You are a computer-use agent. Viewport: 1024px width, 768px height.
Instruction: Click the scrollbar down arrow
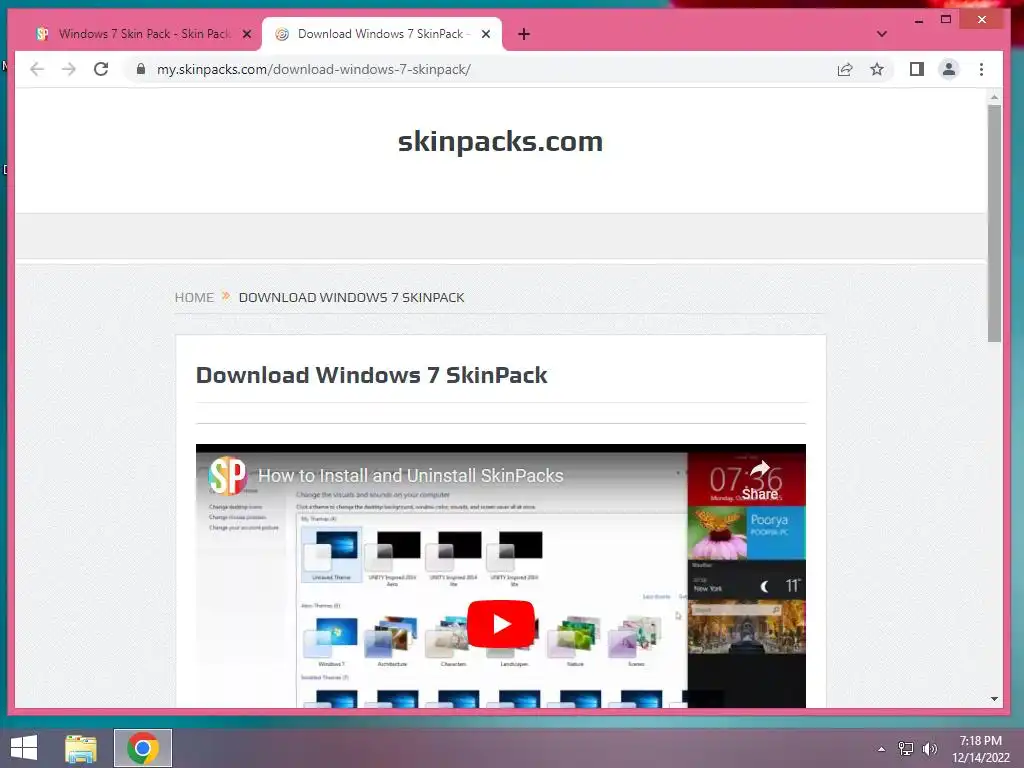tap(994, 699)
